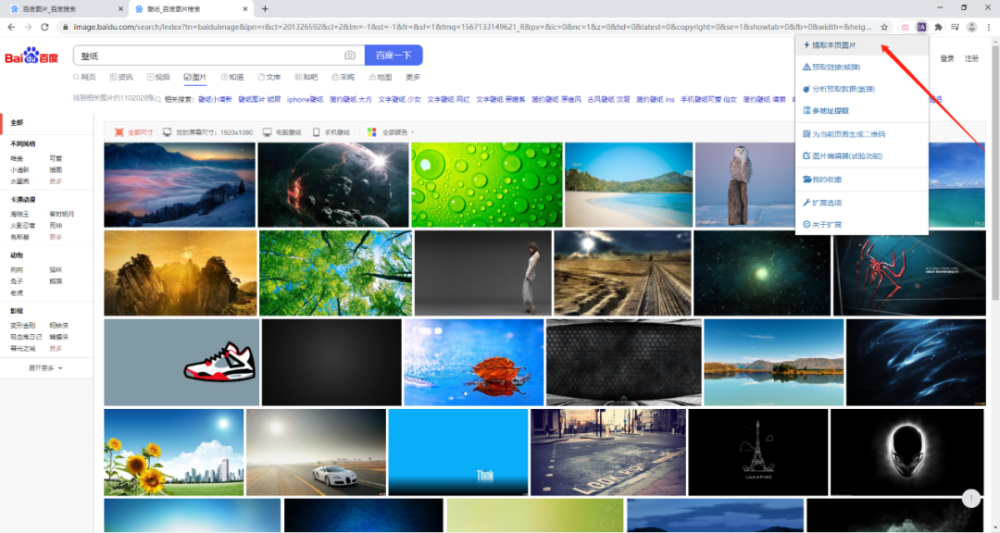Switch to the 视频 search tab

click(158, 77)
